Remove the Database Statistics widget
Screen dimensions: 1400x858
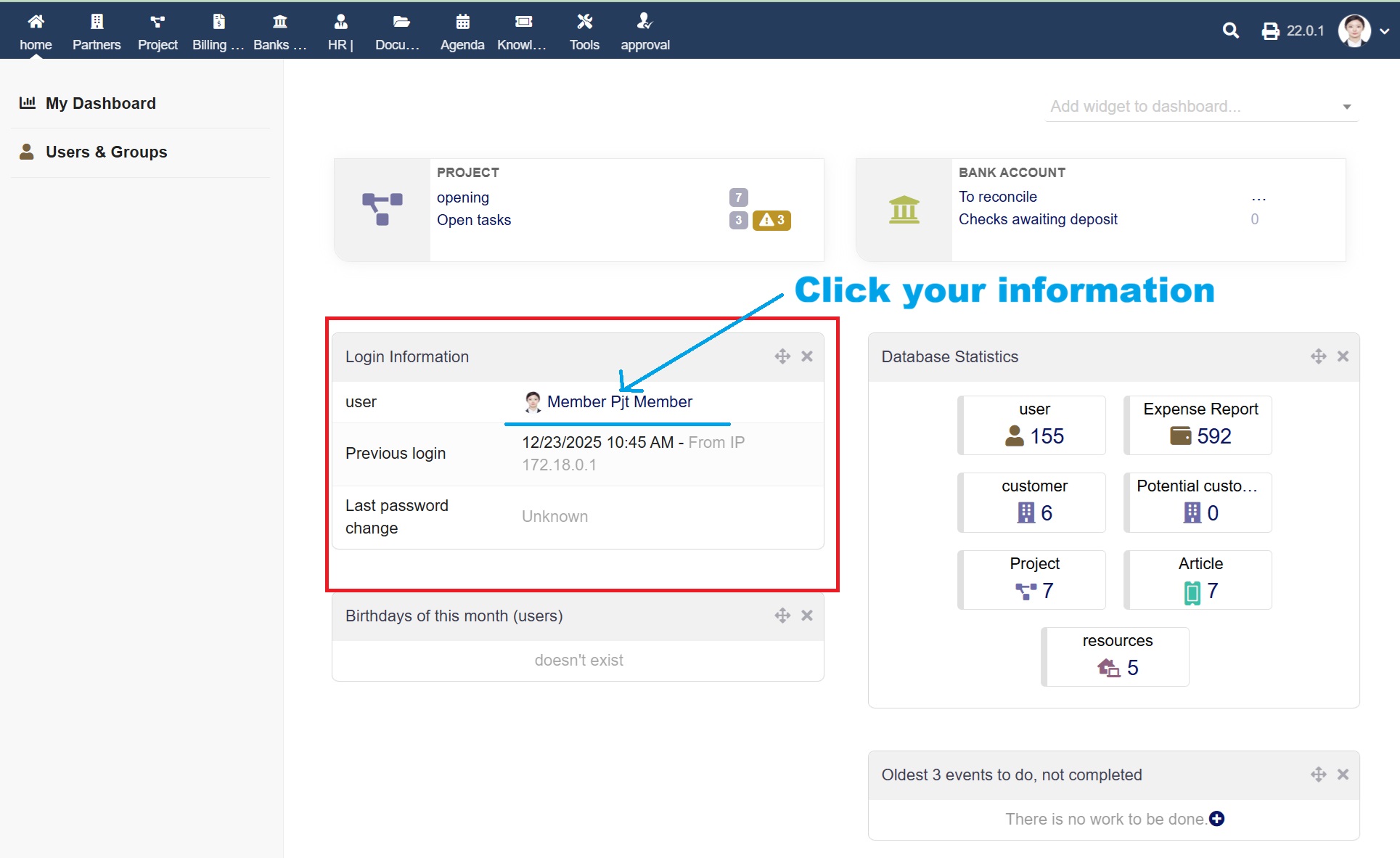coord(1343,356)
